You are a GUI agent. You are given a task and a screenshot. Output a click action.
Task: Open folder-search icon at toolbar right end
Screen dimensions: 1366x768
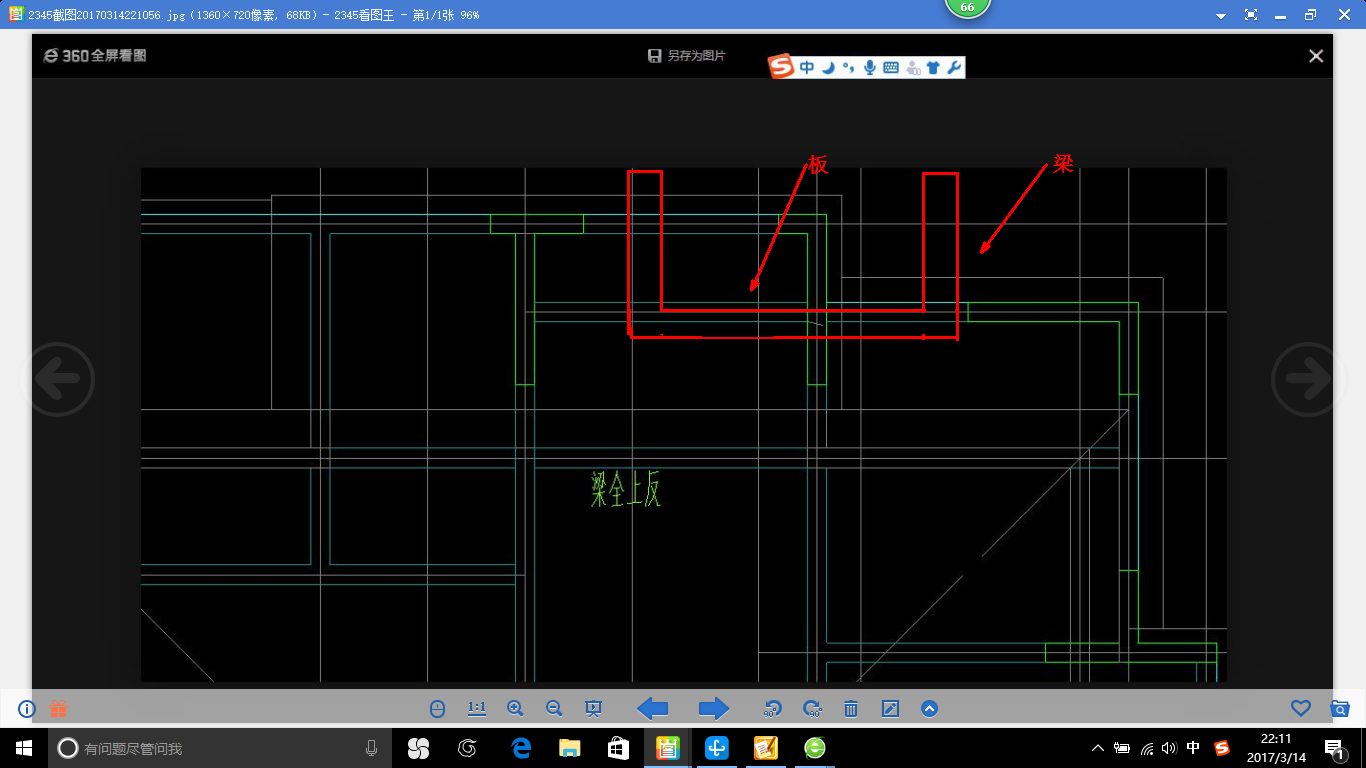click(1340, 708)
